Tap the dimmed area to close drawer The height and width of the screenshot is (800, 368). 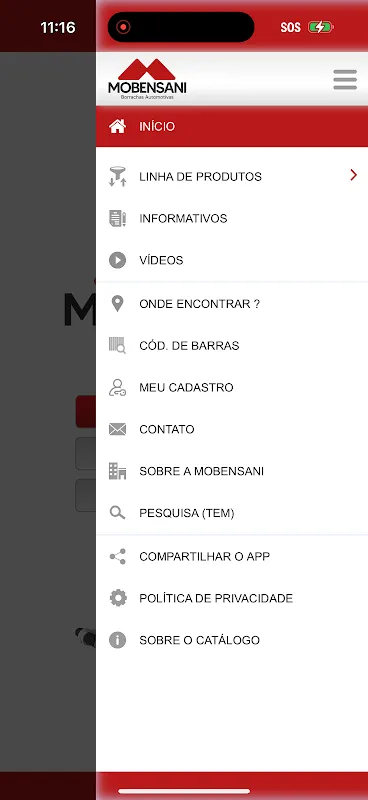point(47,408)
